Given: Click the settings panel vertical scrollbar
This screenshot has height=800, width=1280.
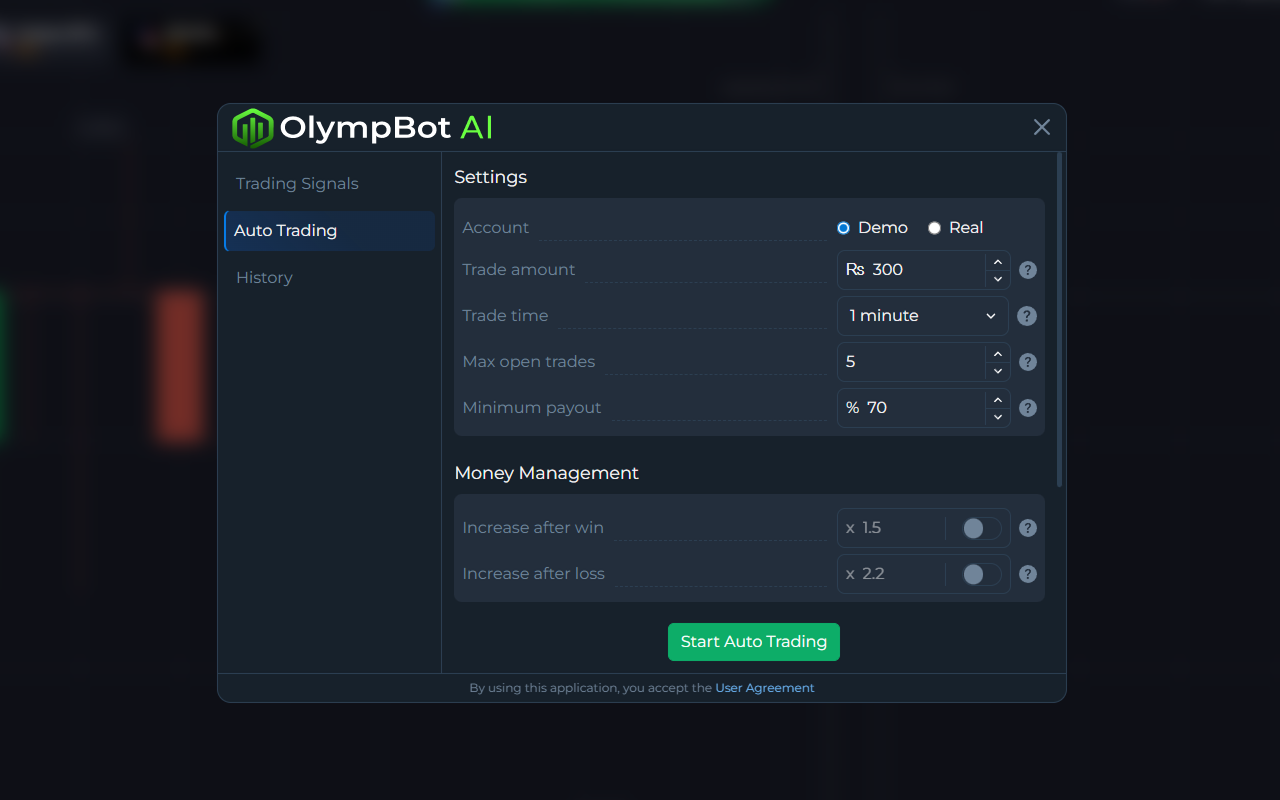Looking at the screenshot, I should pos(1060,320).
